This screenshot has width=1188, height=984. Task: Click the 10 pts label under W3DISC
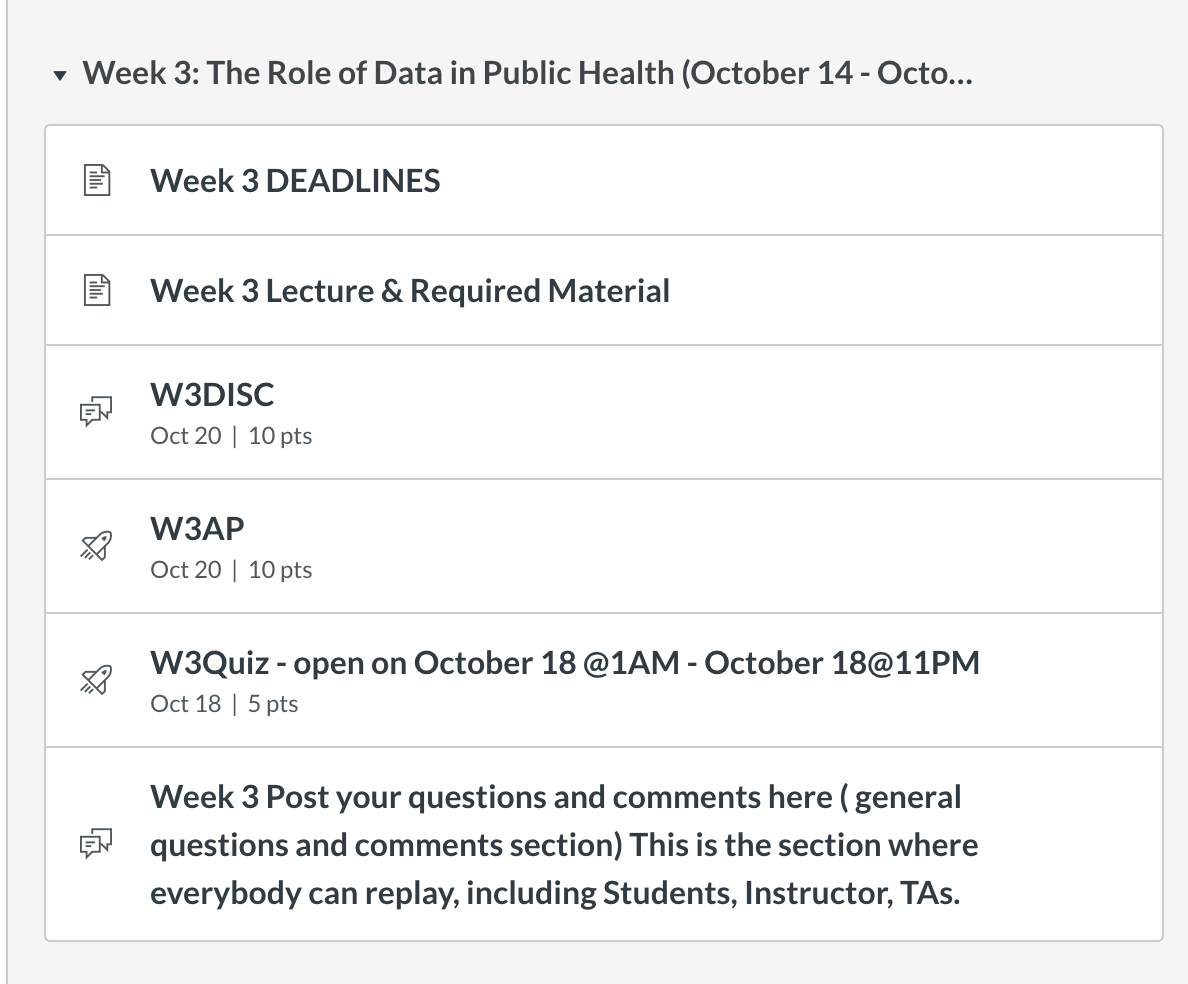280,436
